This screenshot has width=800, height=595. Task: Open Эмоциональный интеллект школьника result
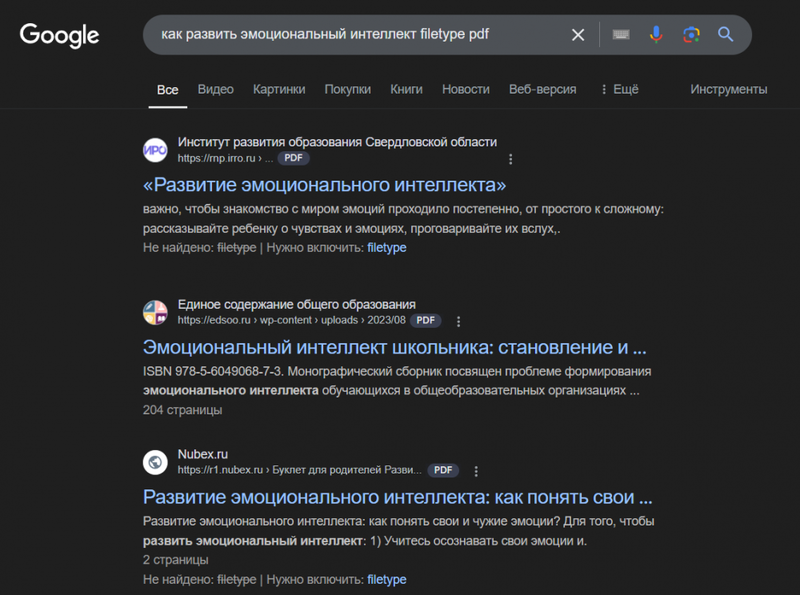pyautogui.click(x=394, y=347)
